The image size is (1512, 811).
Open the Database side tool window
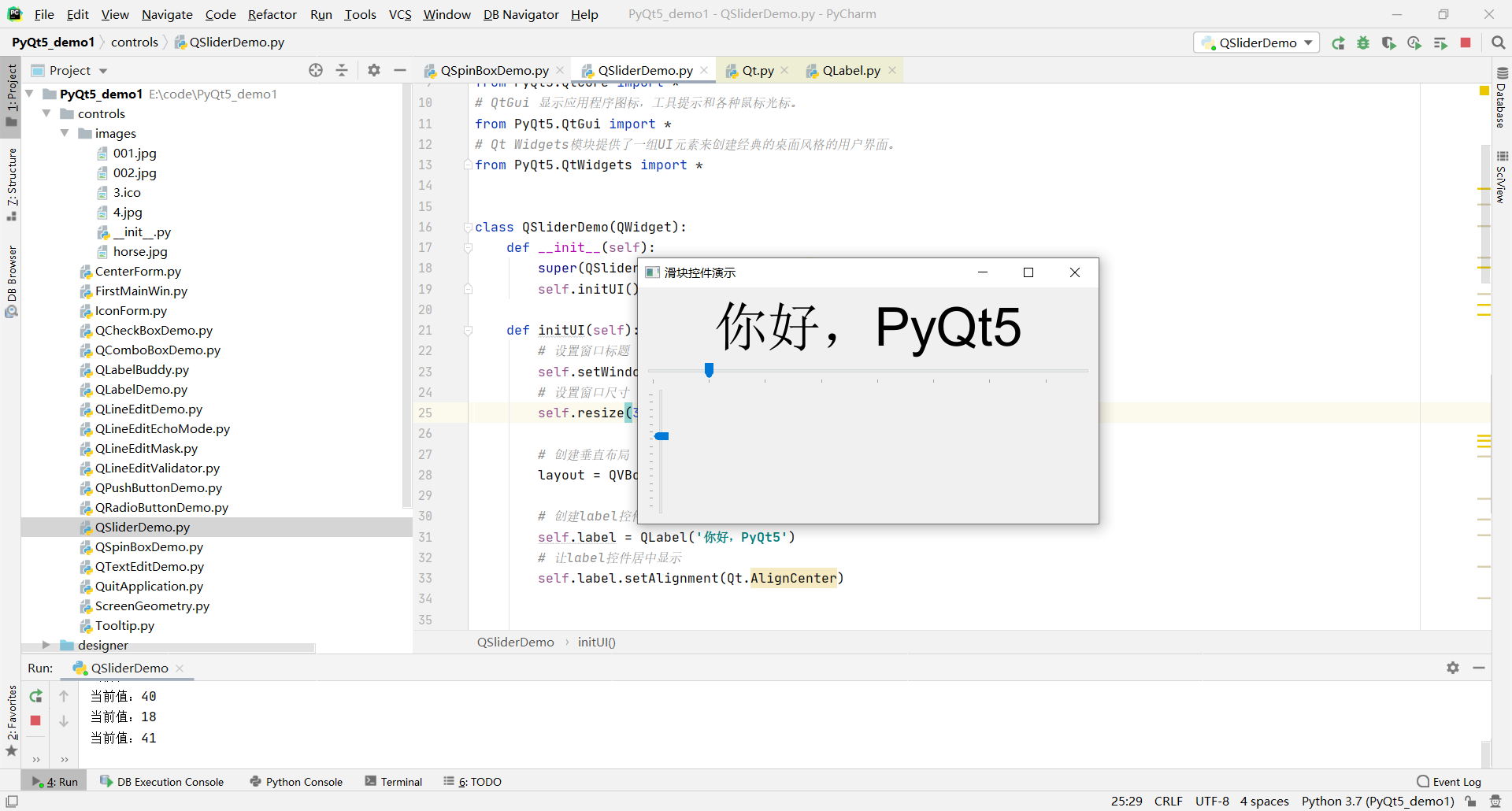pyautogui.click(x=1501, y=98)
